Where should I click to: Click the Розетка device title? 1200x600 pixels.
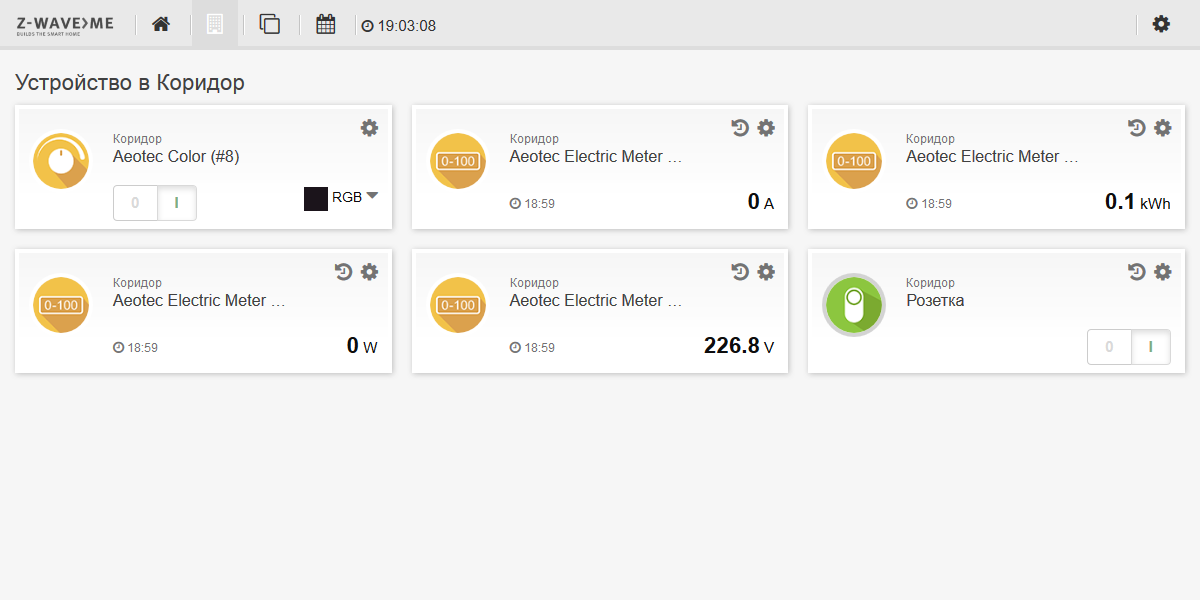tap(935, 300)
